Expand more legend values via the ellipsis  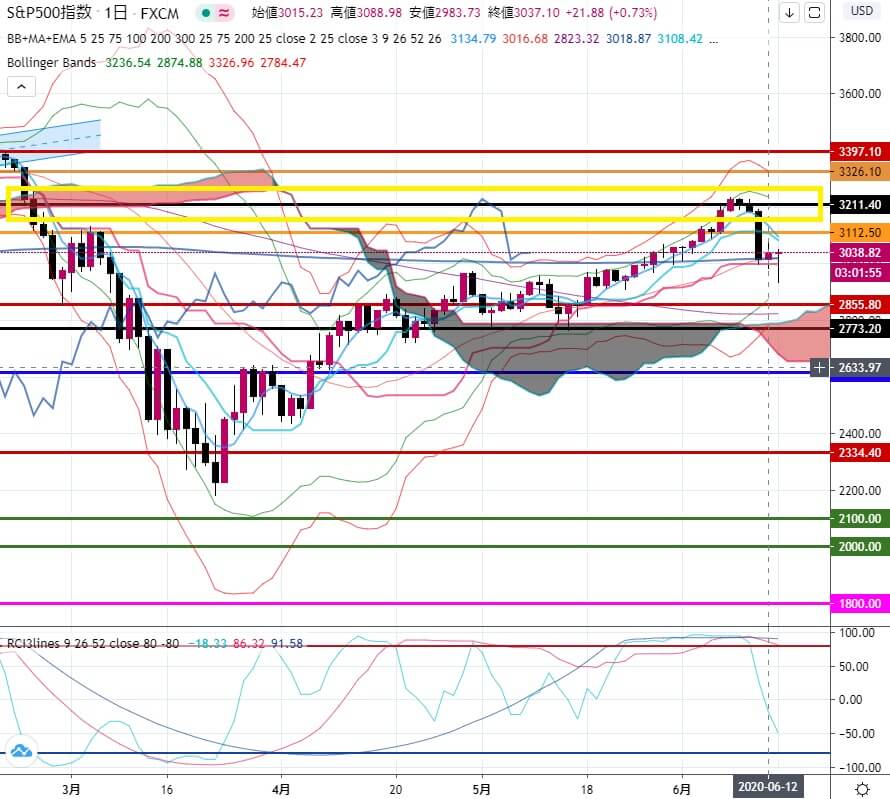tap(713, 39)
